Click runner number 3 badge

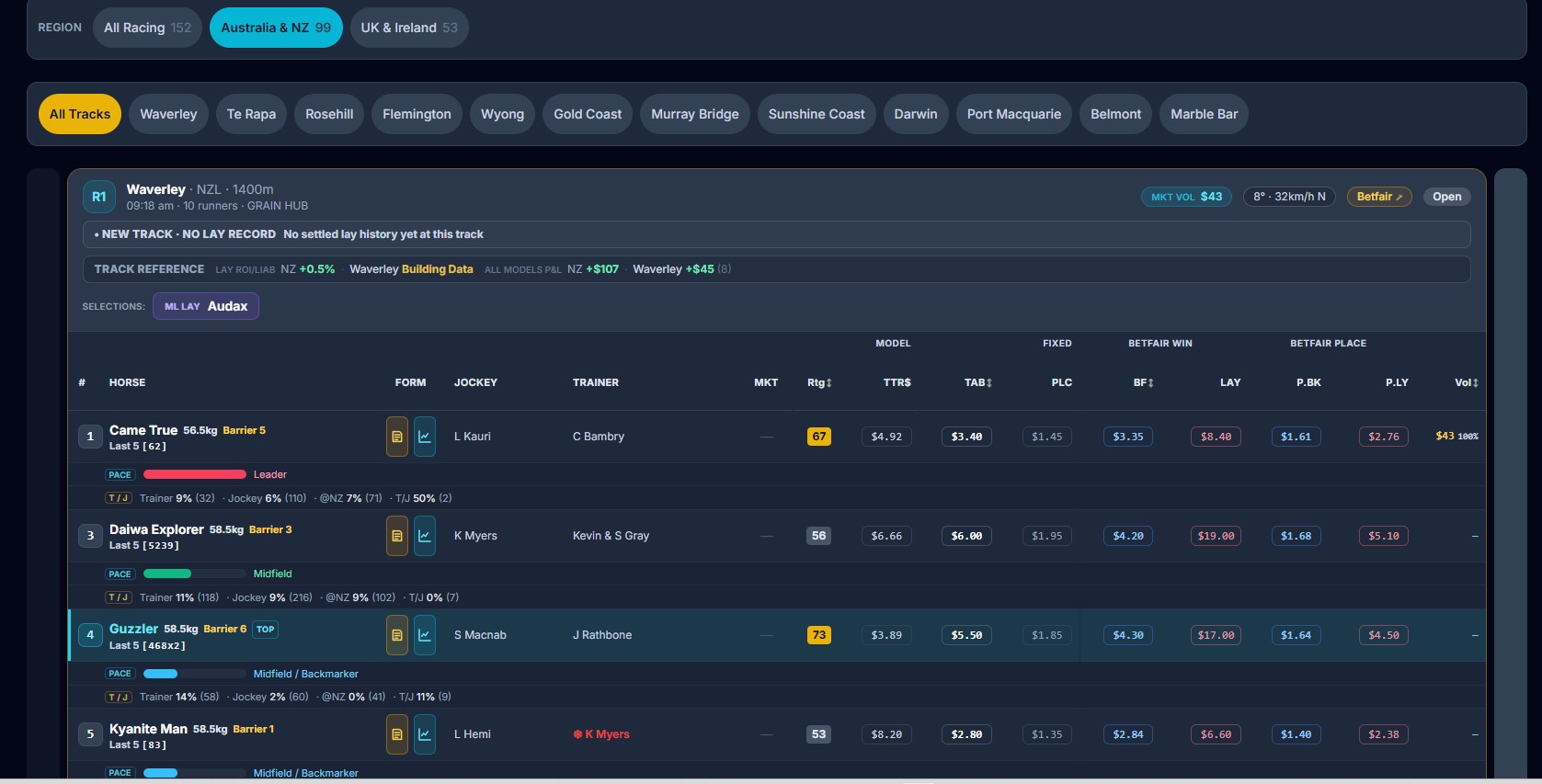pos(90,536)
